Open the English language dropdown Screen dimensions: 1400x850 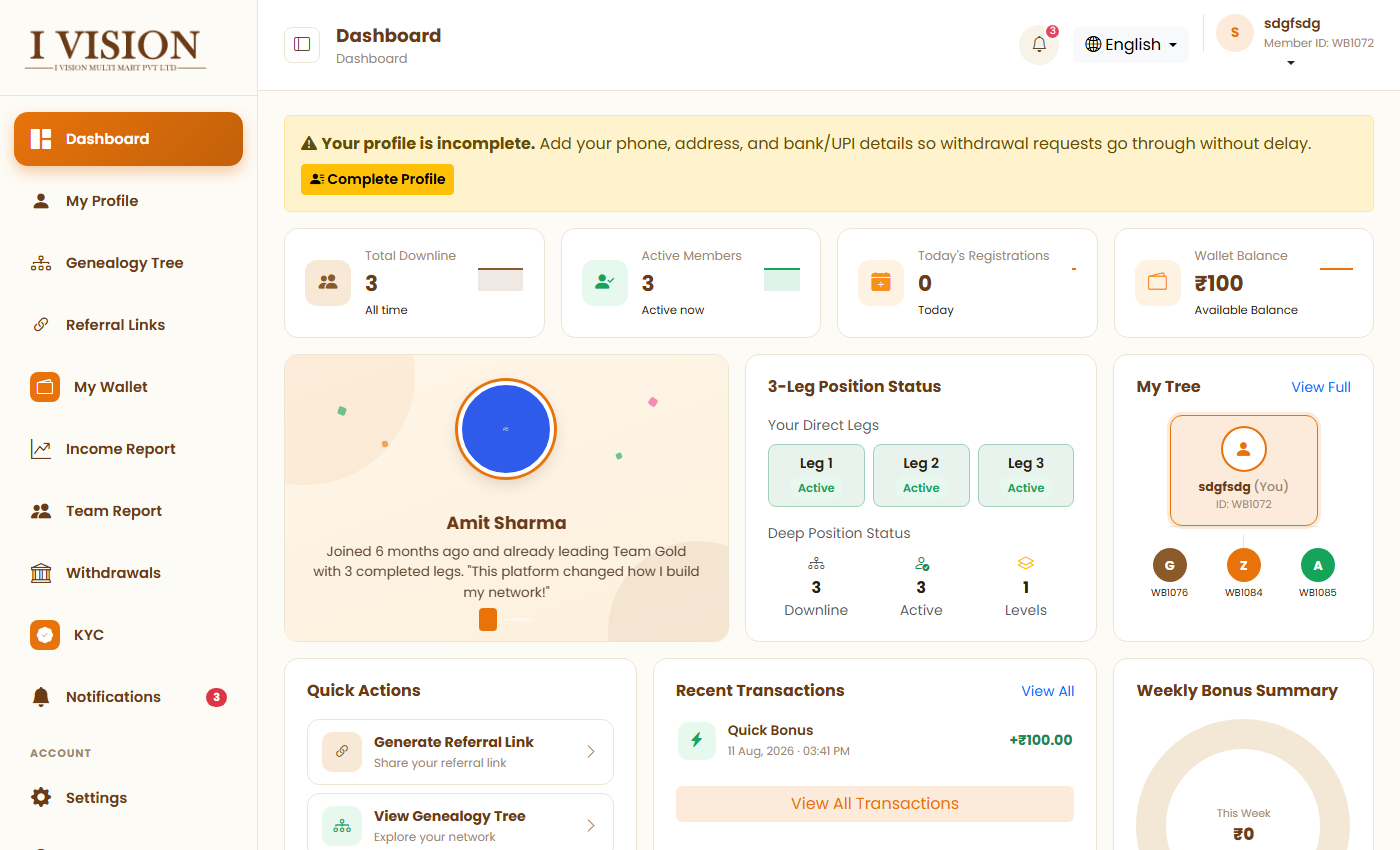(x=1131, y=45)
